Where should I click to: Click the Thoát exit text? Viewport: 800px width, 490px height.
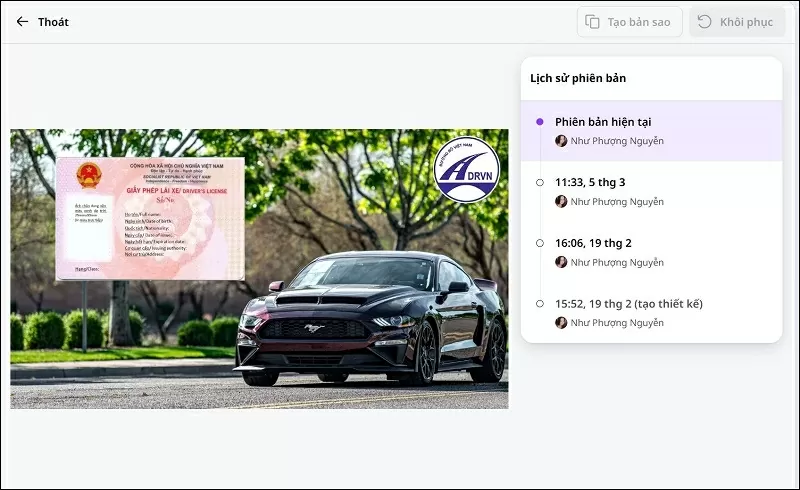pyautogui.click(x=53, y=22)
